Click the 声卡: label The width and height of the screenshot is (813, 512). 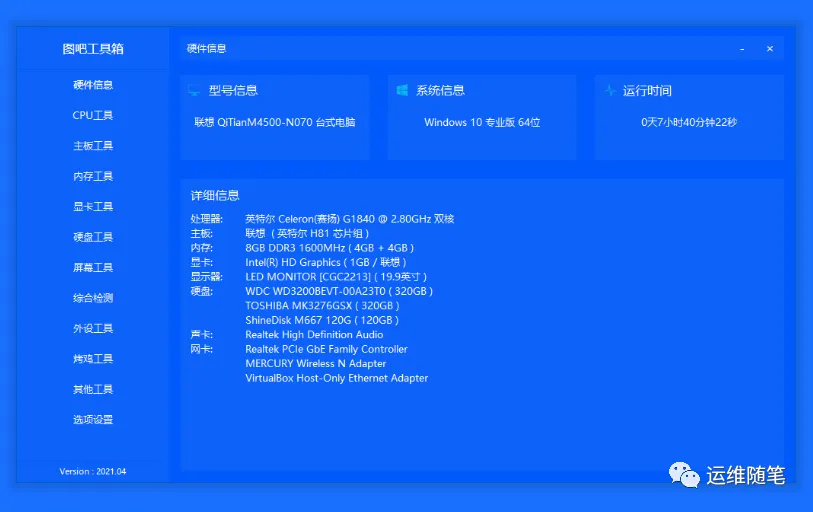coord(202,335)
